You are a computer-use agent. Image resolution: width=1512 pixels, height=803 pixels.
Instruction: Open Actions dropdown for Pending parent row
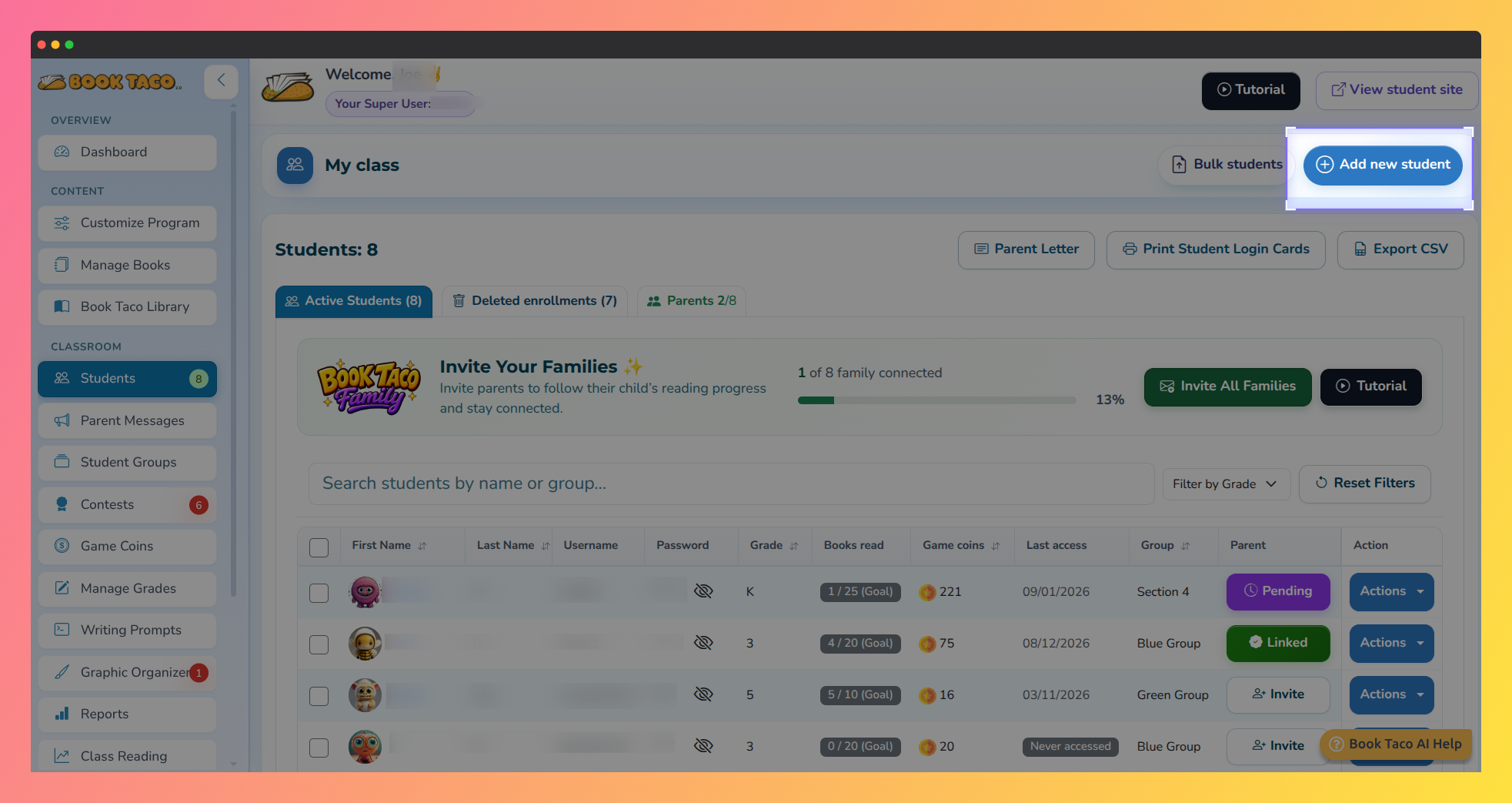point(1391,592)
